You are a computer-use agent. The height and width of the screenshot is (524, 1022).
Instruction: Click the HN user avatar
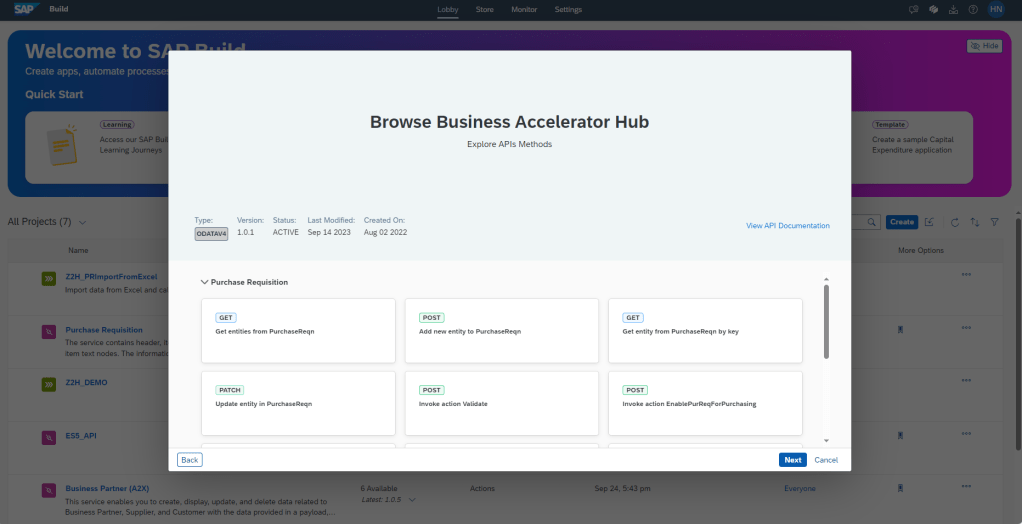[996, 9]
